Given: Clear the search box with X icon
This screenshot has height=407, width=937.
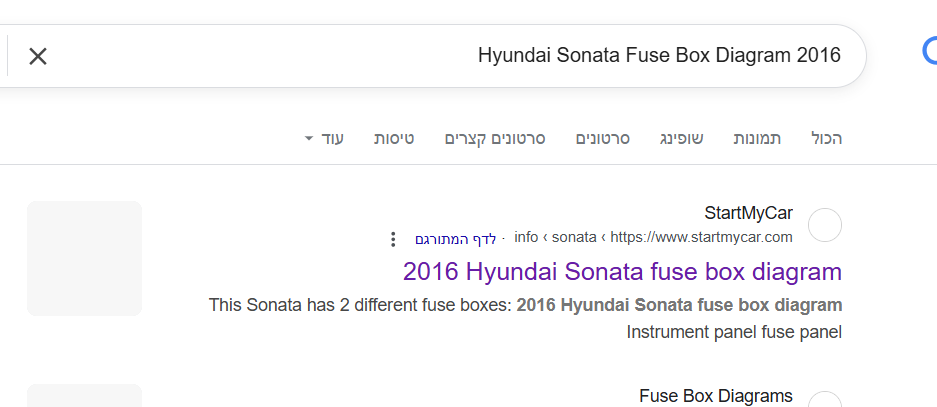Looking at the screenshot, I should (x=38, y=57).
